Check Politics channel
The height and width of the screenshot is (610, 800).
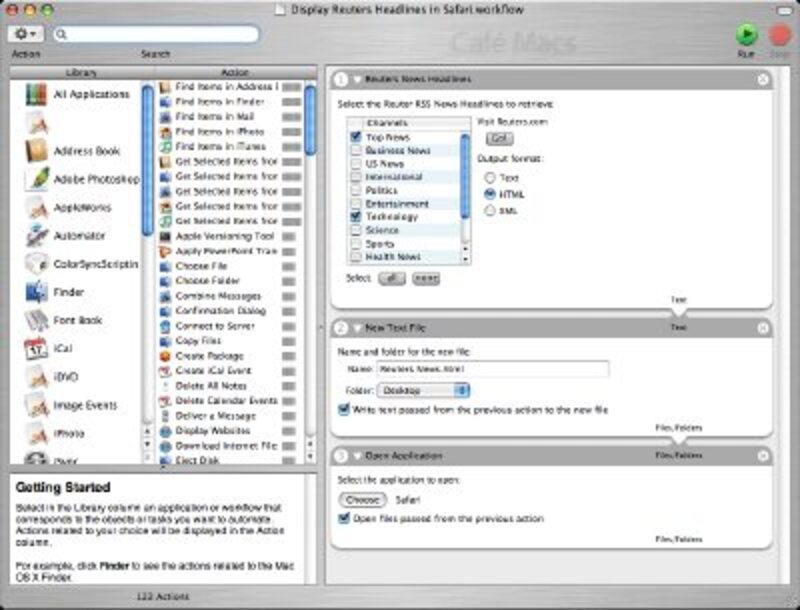[356, 190]
